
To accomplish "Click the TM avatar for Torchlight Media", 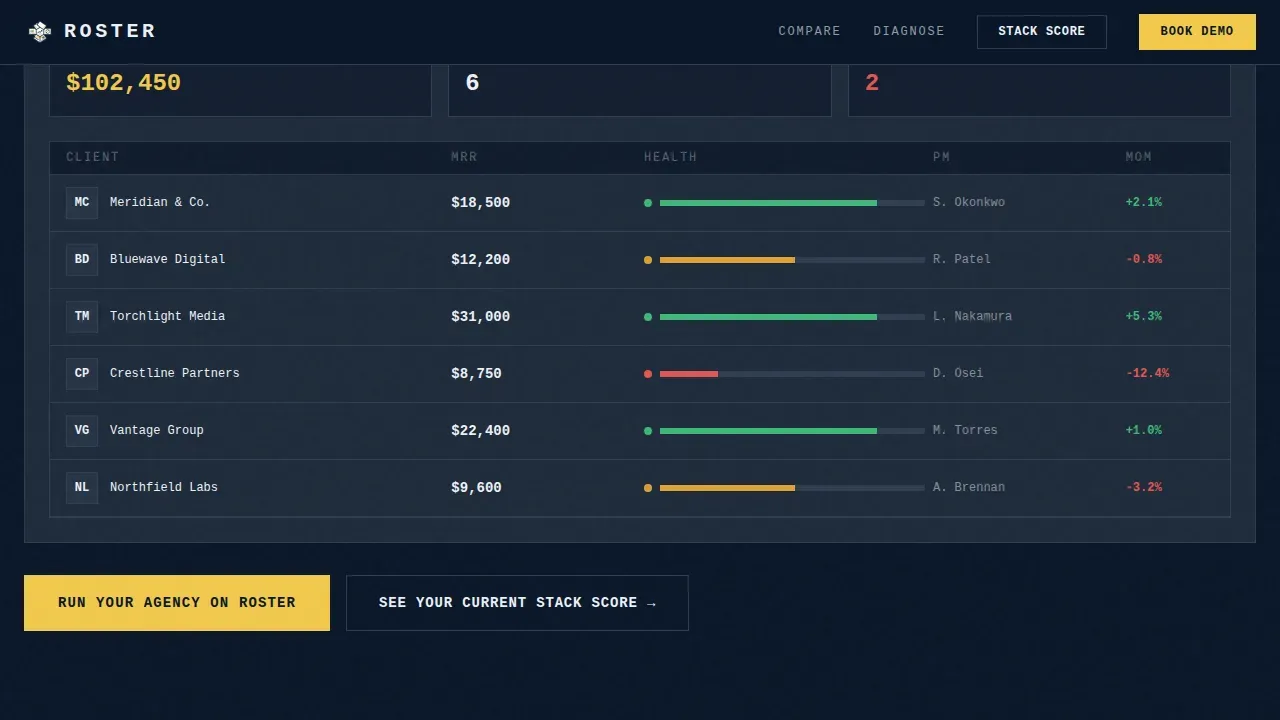I will point(82,317).
